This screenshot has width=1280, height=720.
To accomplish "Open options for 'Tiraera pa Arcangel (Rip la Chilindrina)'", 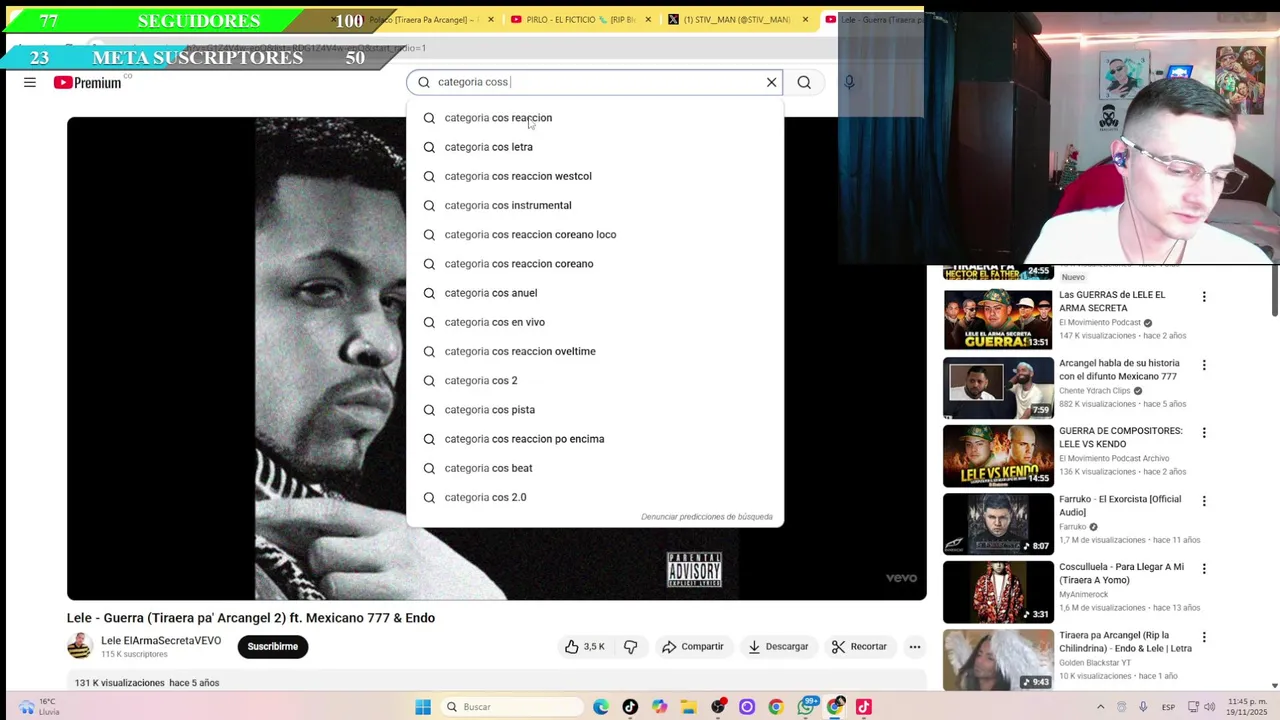I will point(1204,637).
